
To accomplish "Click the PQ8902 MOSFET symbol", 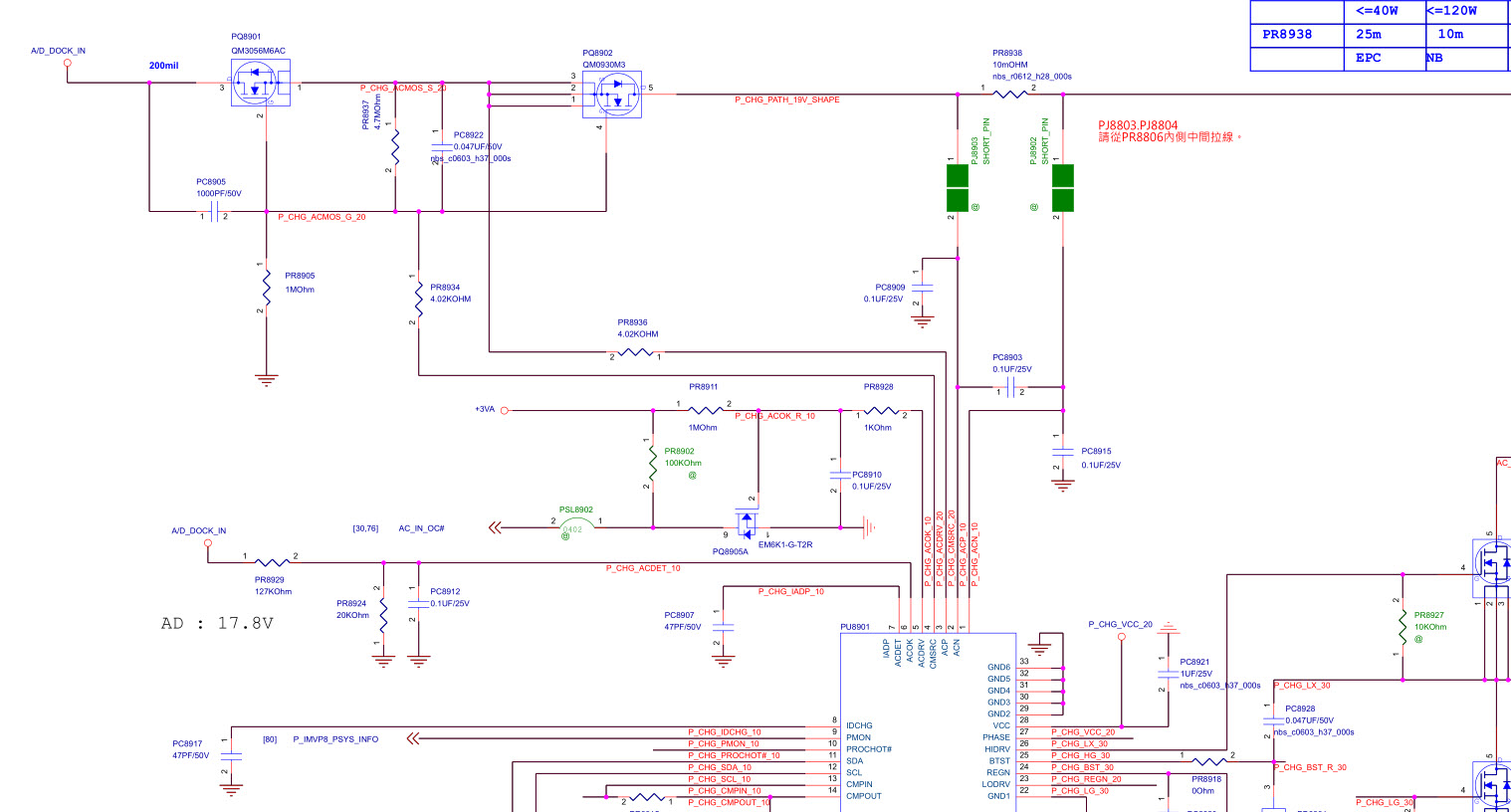I will click(x=612, y=94).
